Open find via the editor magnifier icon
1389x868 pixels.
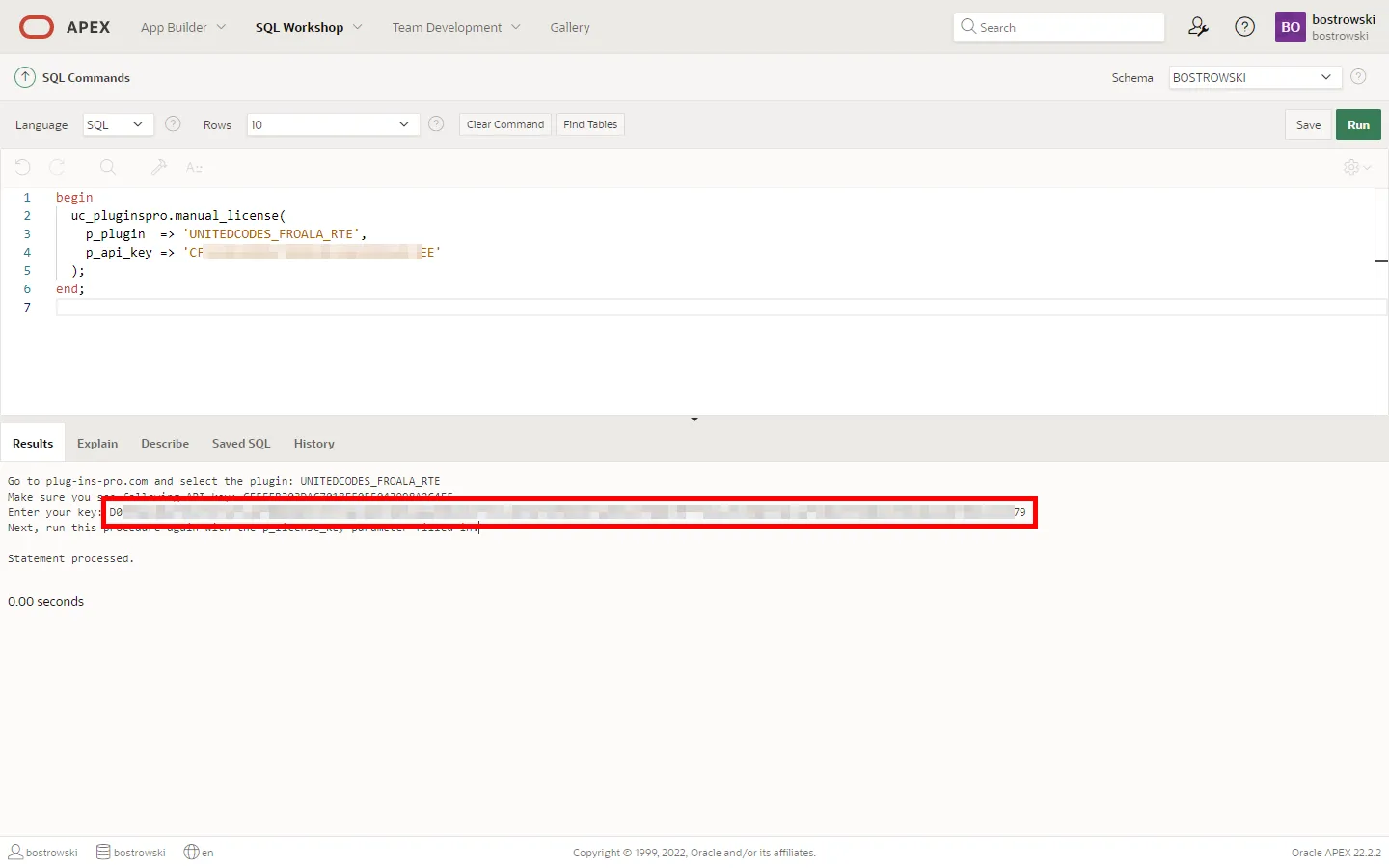(108, 167)
